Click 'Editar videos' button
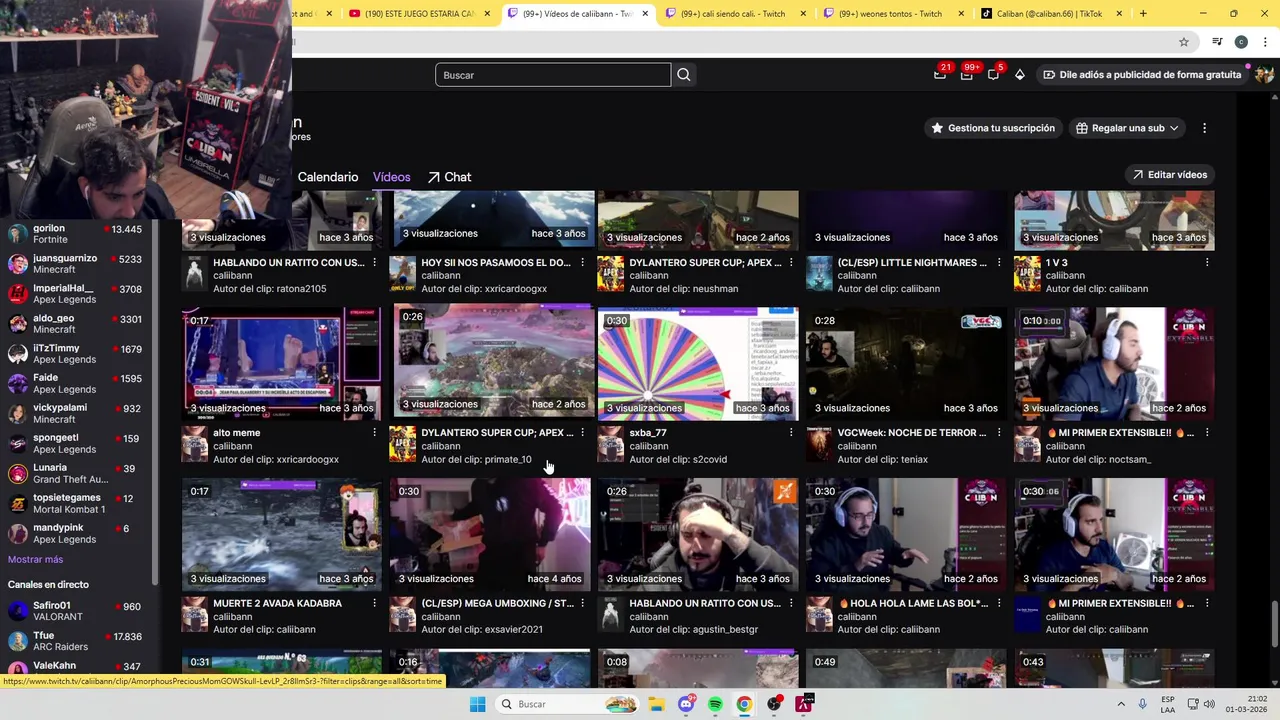 pos(1170,175)
